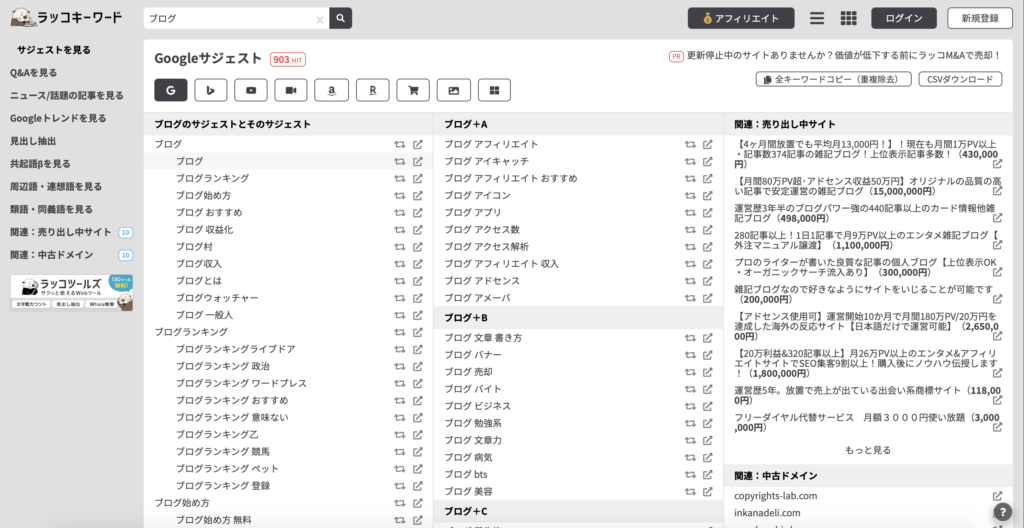Select keyword ブログランキングライブドア
Viewport: 1024px width, 528px height.
(236, 349)
